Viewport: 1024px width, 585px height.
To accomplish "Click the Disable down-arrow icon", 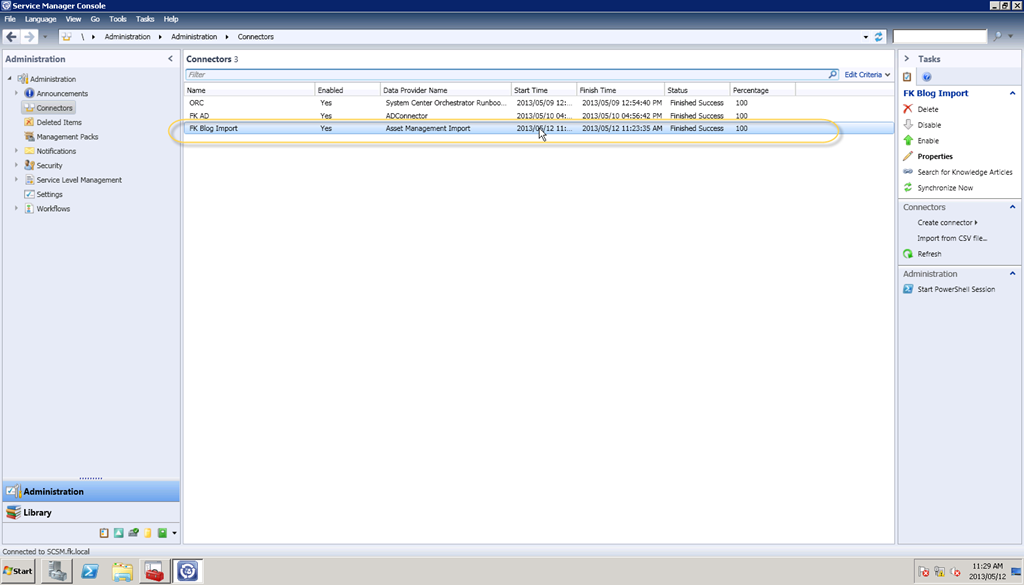I will click(x=908, y=125).
